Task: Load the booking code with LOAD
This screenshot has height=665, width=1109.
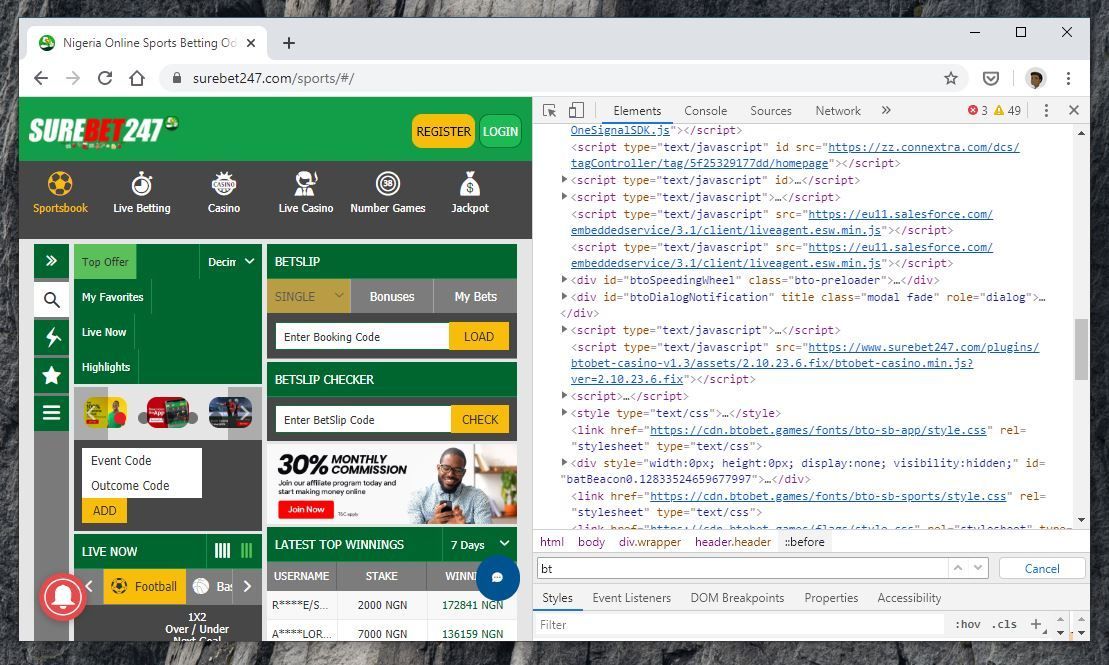Action: [479, 337]
